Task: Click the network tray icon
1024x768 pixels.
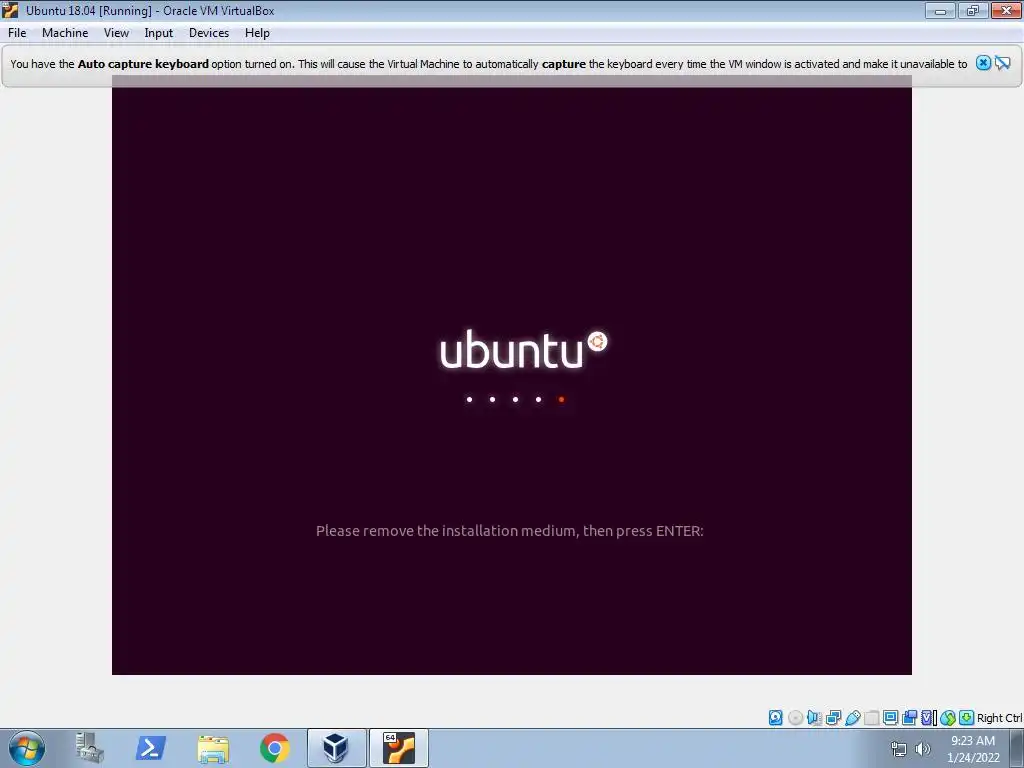Action: 899,749
